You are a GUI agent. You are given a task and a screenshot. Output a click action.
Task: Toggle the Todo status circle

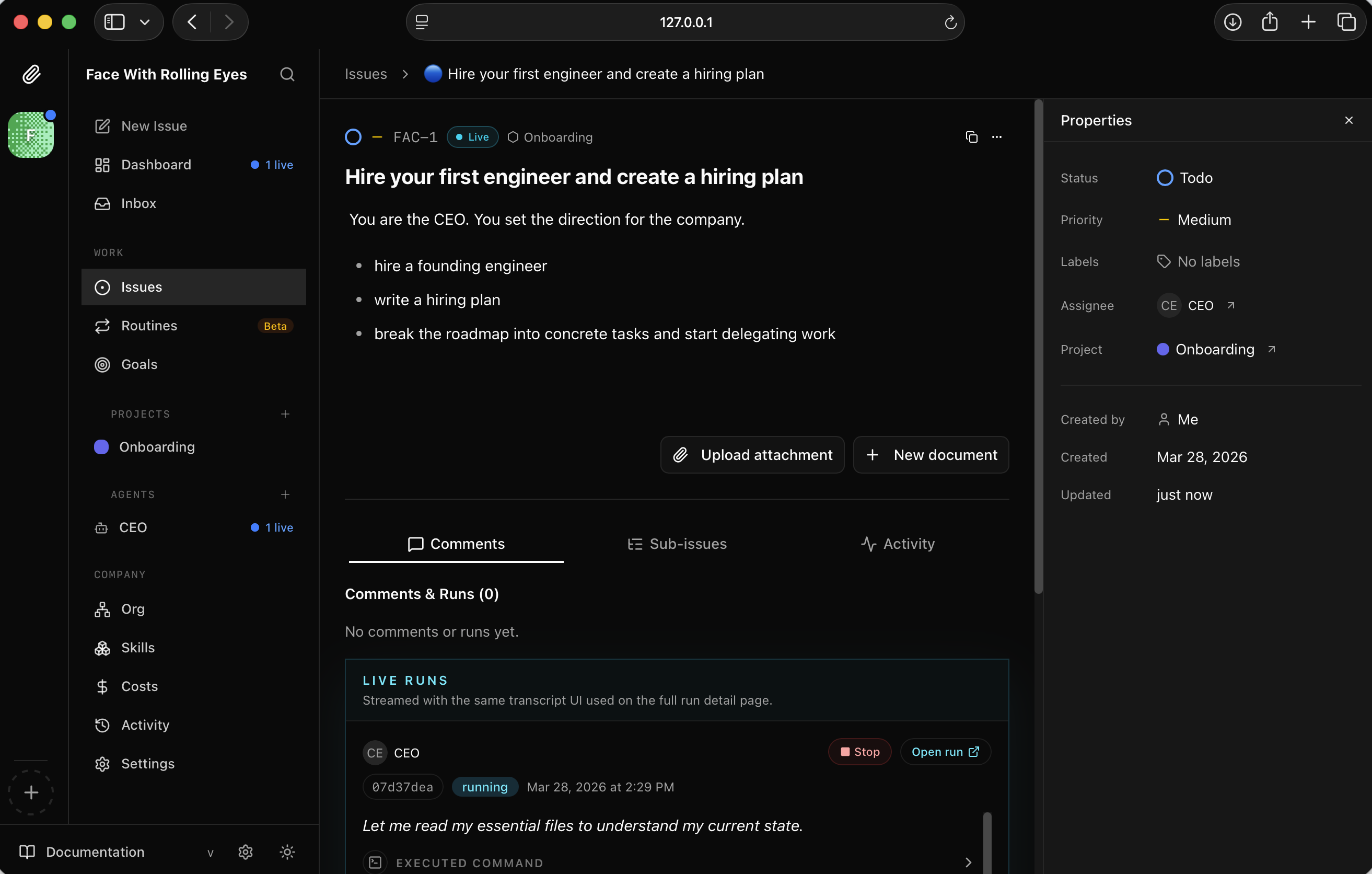tap(1165, 177)
